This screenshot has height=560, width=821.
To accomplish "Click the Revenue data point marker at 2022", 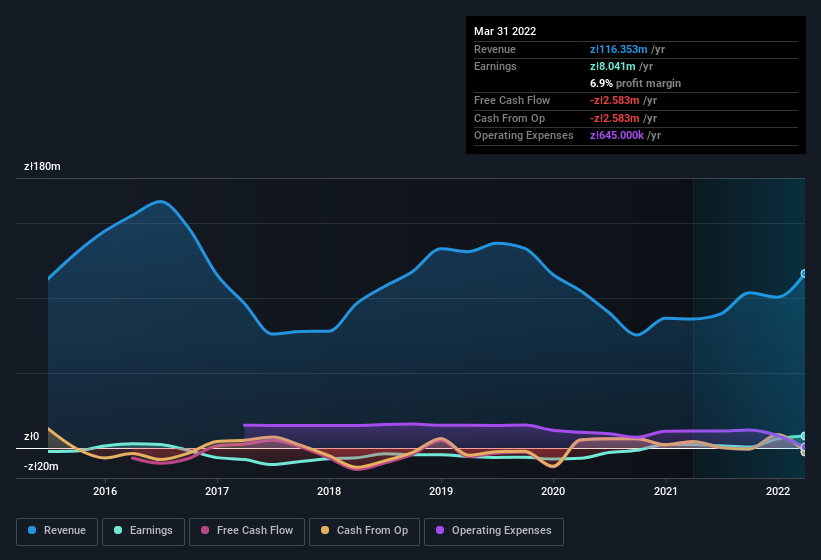I will click(x=804, y=273).
